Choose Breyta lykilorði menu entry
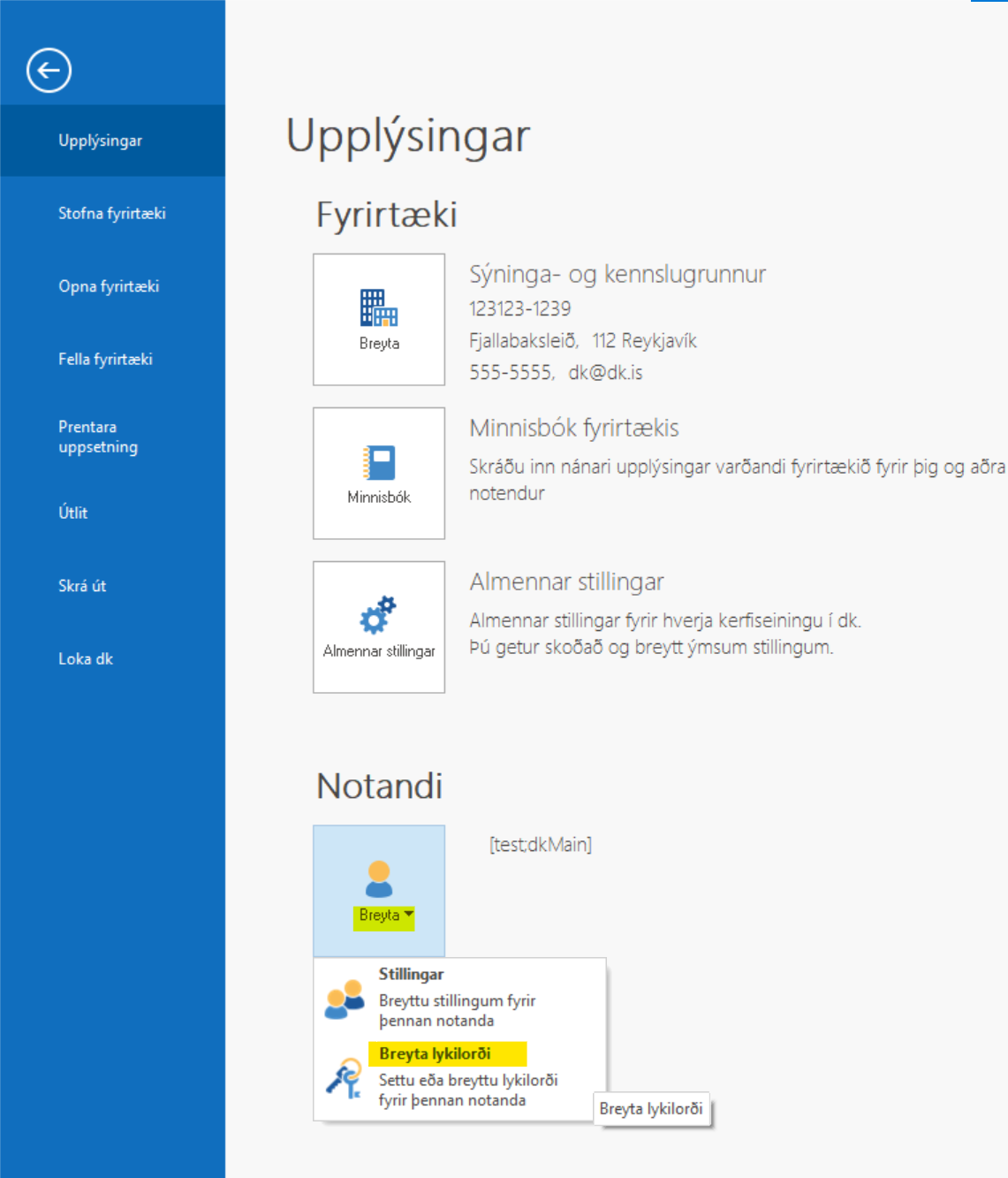 (435, 1053)
